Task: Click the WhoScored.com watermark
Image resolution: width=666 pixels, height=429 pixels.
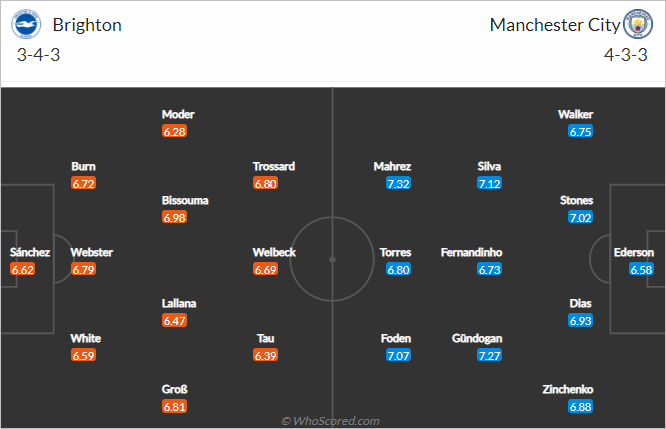Action: click(x=330, y=421)
